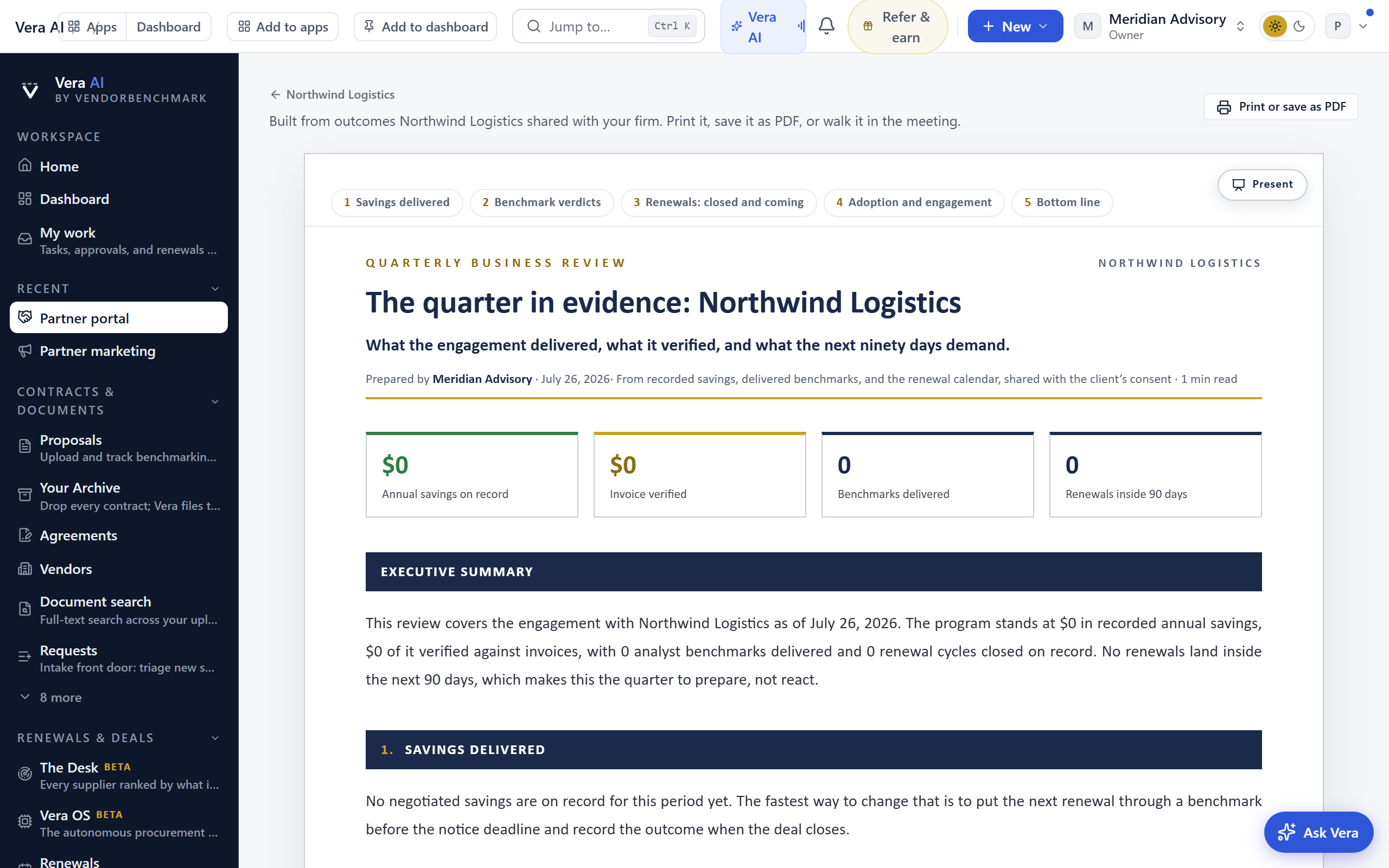The width and height of the screenshot is (1389, 868).
Task: Click the Renewals inside 90 days card
Action: click(1155, 475)
